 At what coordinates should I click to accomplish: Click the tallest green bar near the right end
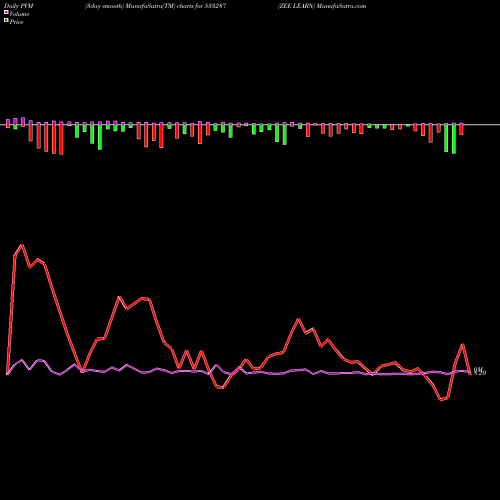coord(454,138)
